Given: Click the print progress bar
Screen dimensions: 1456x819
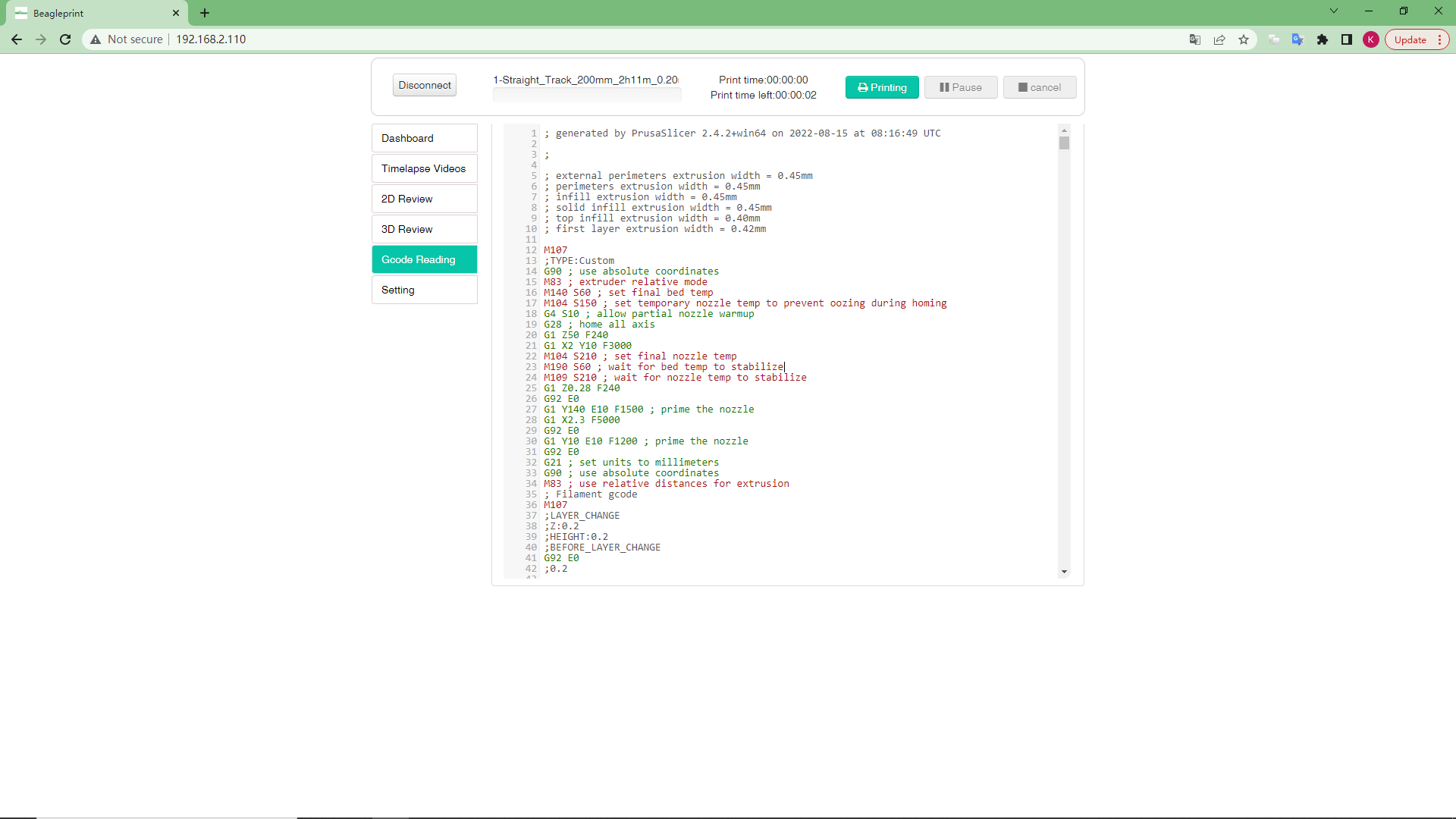Looking at the screenshot, I should [x=587, y=96].
